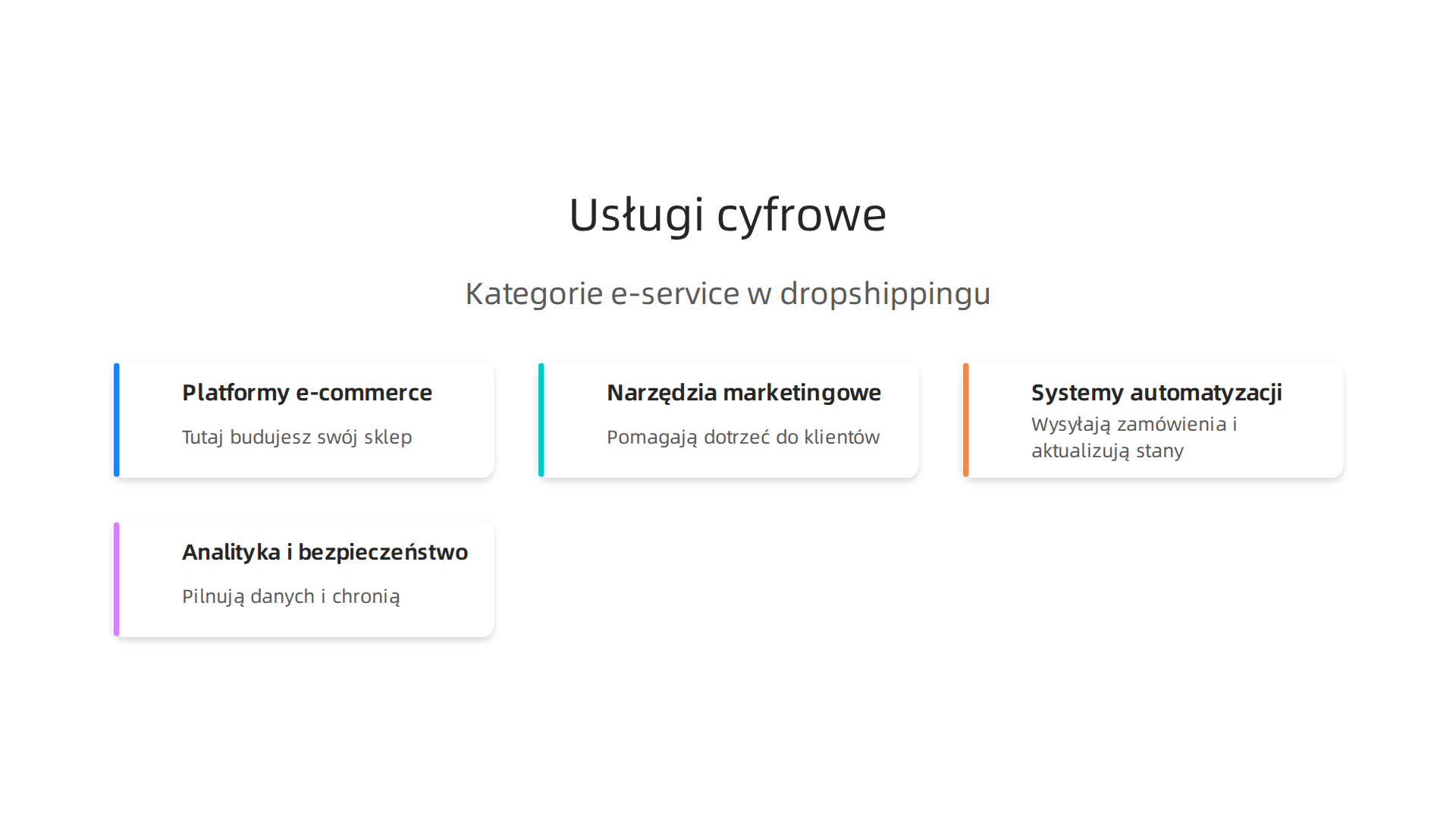Select the 'Analityka i bezpieczeństwo' card heading
This screenshot has width=1456, height=819.
(325, 552)
